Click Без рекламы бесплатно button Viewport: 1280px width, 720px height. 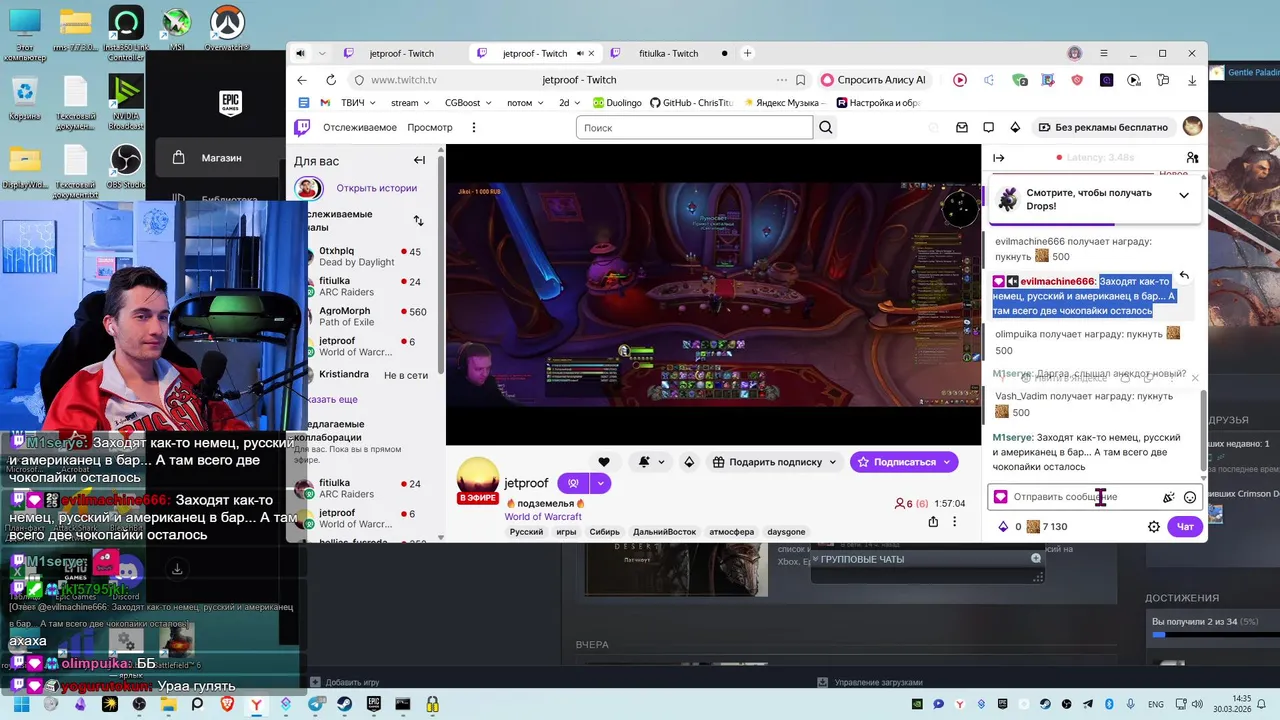(1102, 127)
